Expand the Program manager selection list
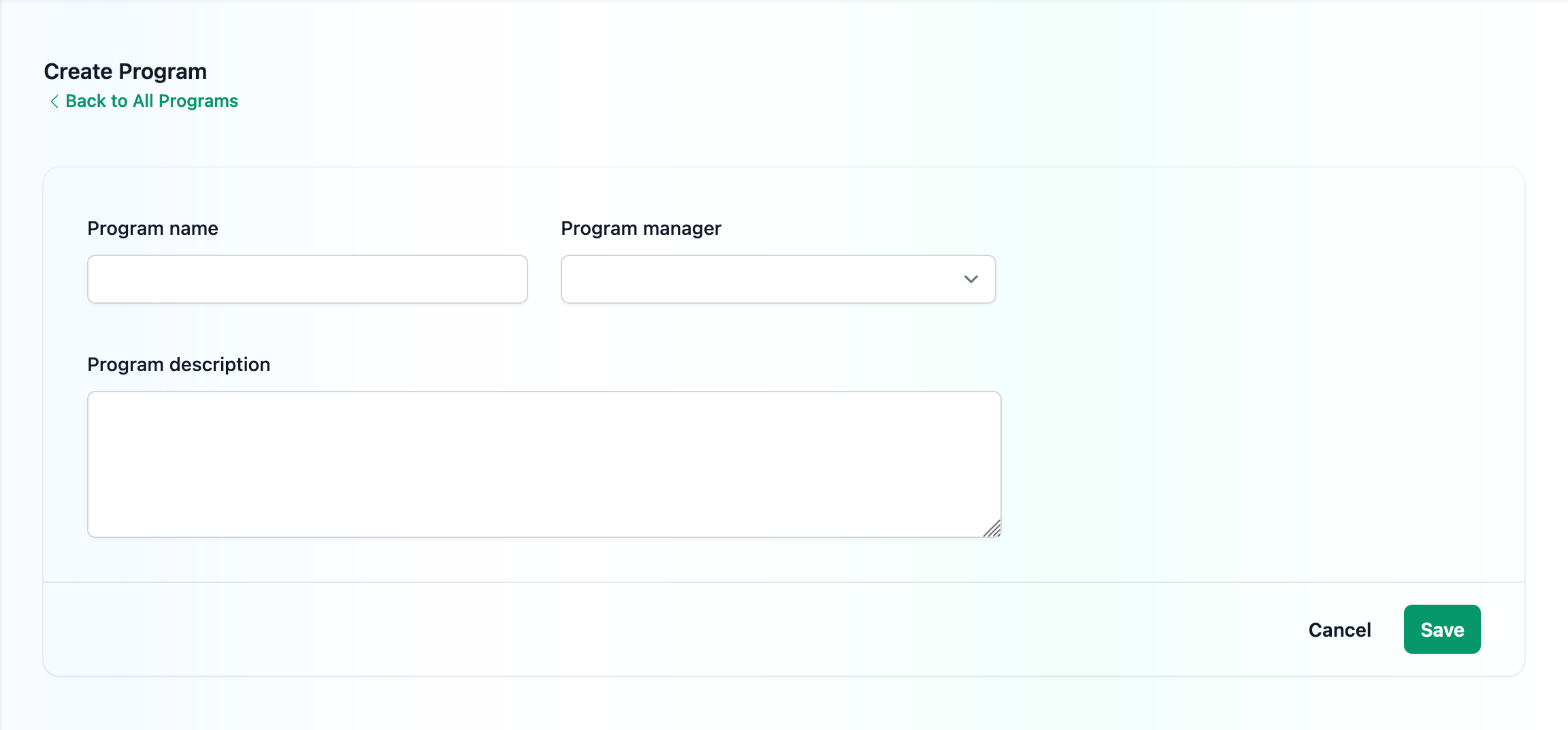The image size is (1568, 730). click(x=778, y=279)
